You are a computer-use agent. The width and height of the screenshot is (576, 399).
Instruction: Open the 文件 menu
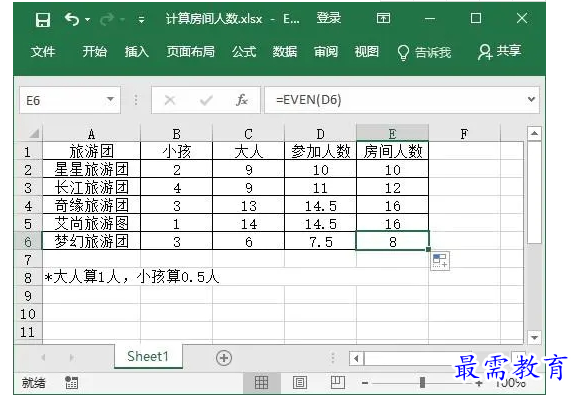point(43,51)
